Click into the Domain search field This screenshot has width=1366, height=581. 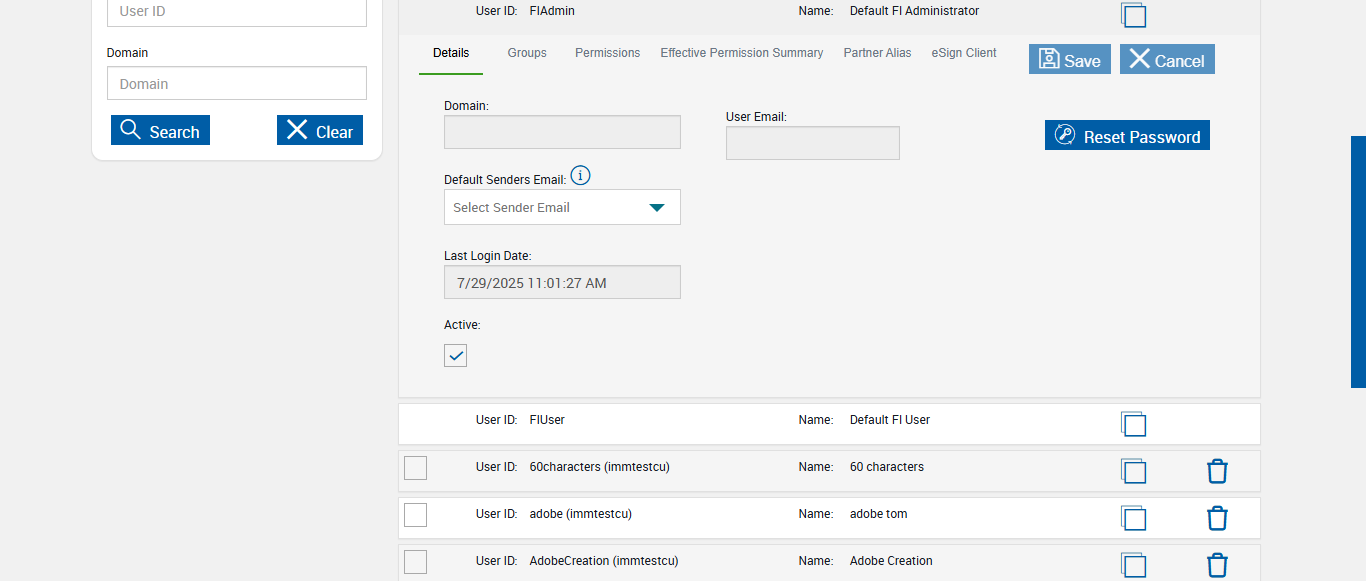237,84
